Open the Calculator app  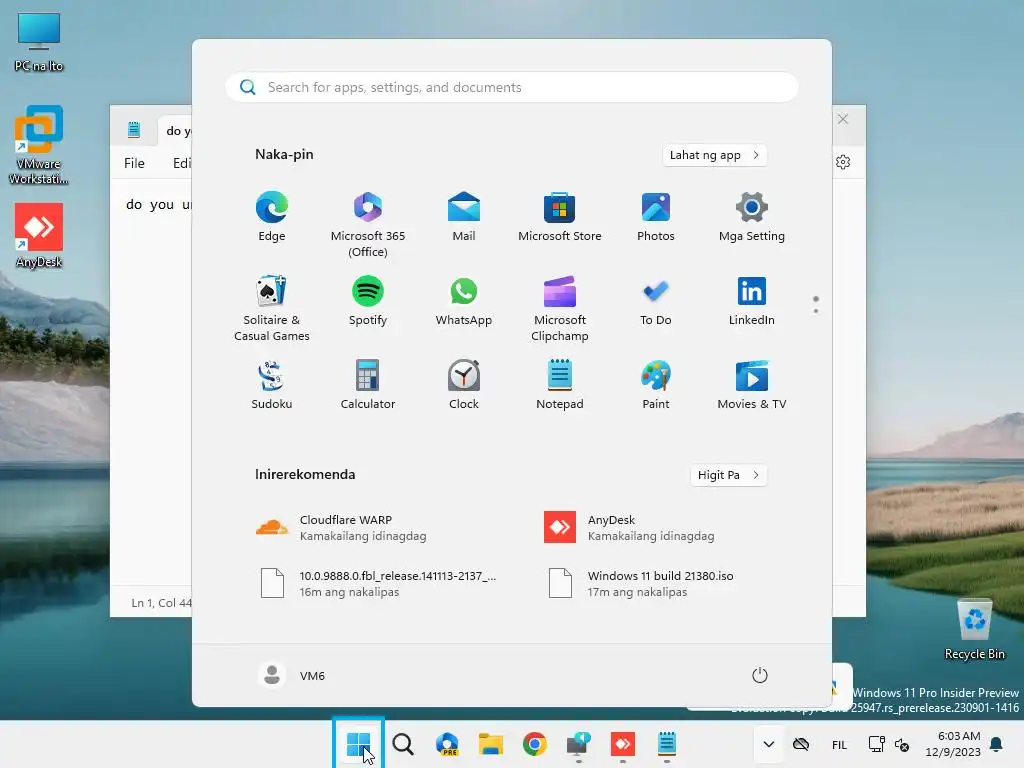coord(368,385)
